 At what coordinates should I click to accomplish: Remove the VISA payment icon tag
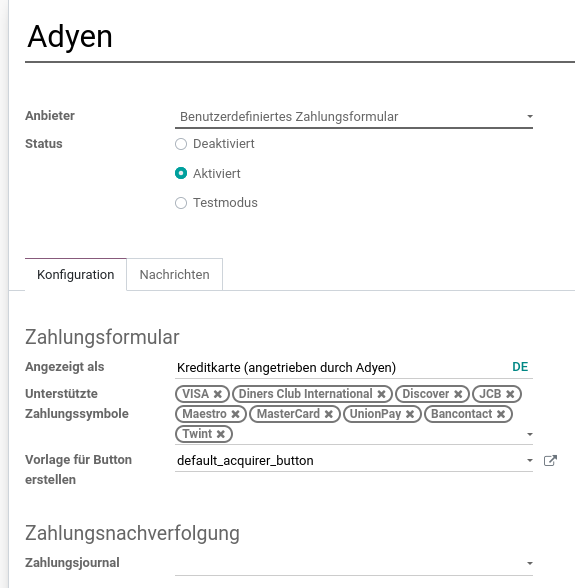218,394
